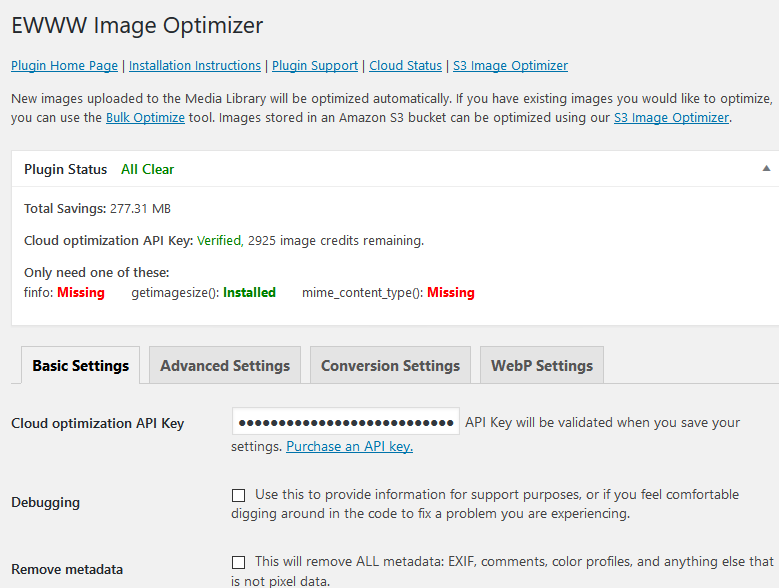The width and height of the screenshot is (779, 588).
Task: Open the S3 Image Optimizer link in the top links row
Action: pos(510,66)
